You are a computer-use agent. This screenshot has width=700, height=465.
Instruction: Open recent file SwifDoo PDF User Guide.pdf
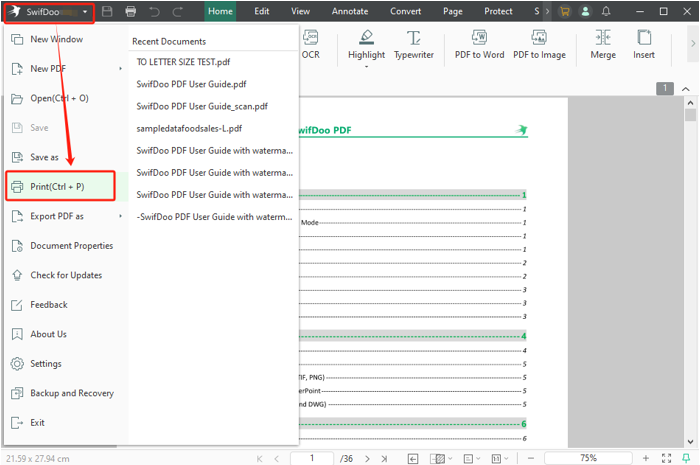click(191, 84)
